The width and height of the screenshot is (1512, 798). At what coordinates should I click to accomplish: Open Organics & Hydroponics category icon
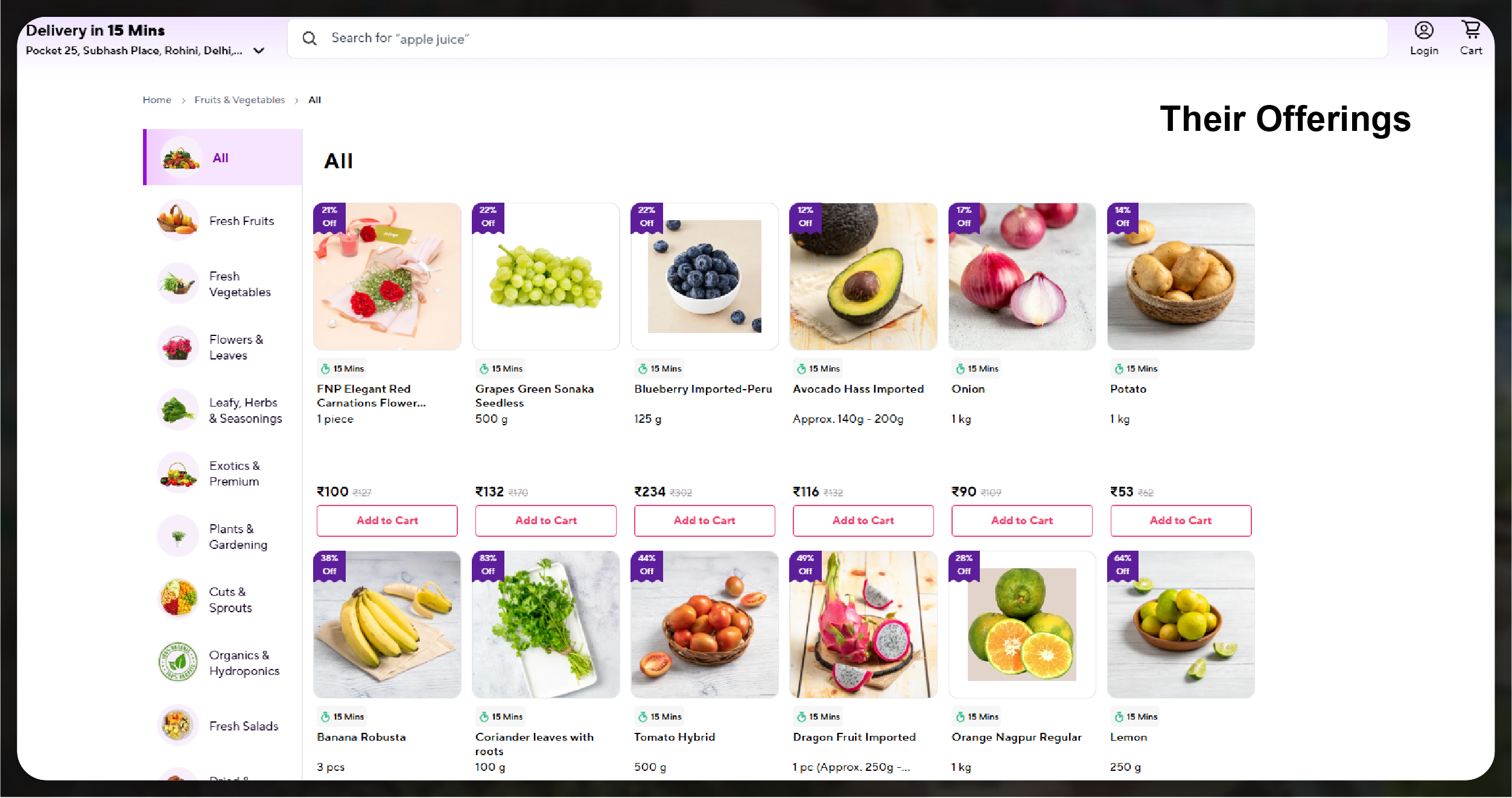click(x=178, y=662)
